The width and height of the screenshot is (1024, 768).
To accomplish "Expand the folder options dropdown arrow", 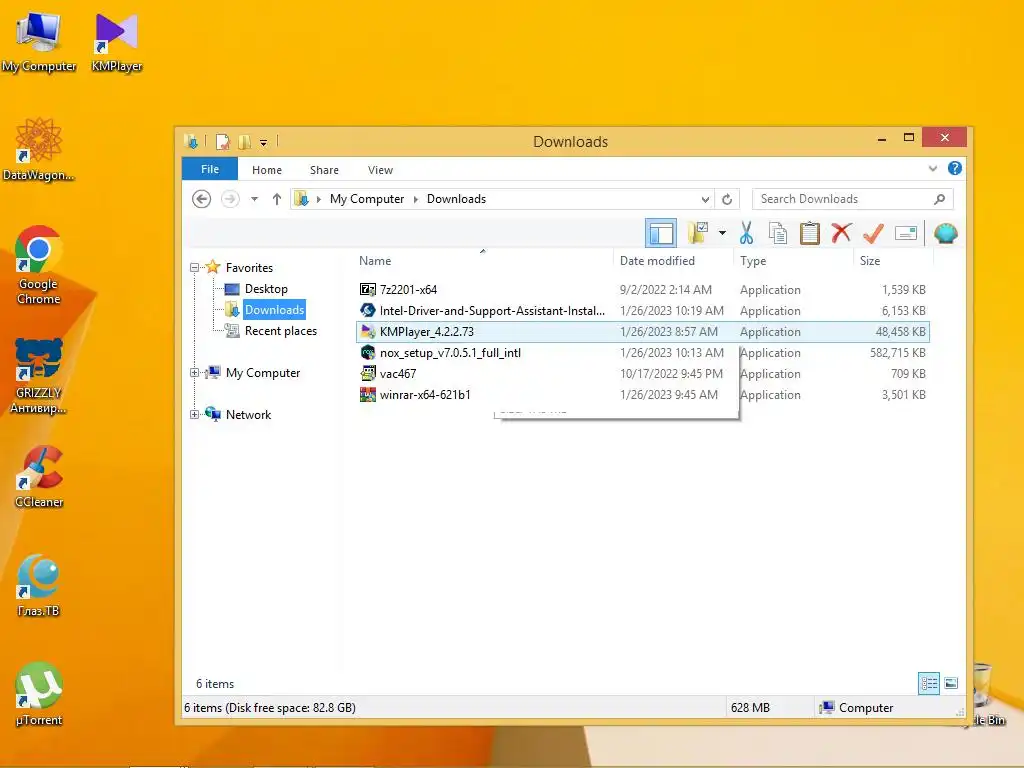I will (x=722, y=233).
